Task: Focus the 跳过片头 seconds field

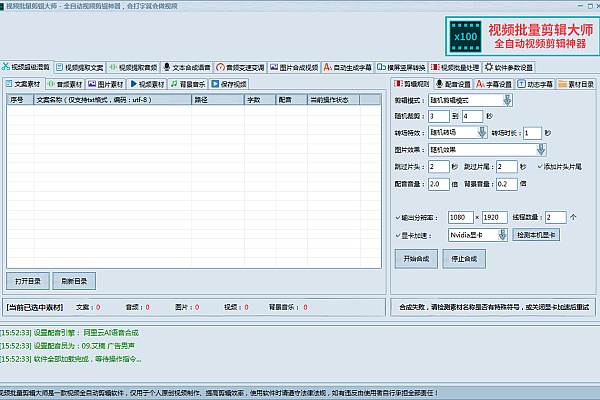Action: [x=439, y=167]
